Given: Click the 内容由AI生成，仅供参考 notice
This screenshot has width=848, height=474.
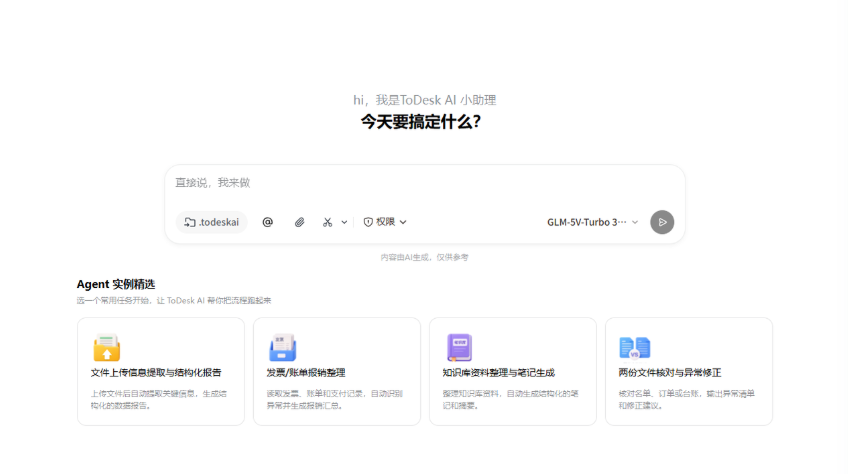Looking at the screenshot, I should 425,257.
